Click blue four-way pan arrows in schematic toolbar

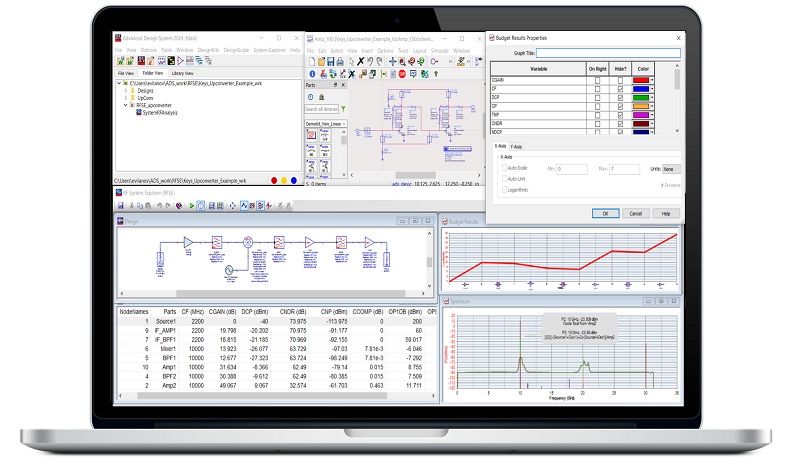tap(392, 62)
